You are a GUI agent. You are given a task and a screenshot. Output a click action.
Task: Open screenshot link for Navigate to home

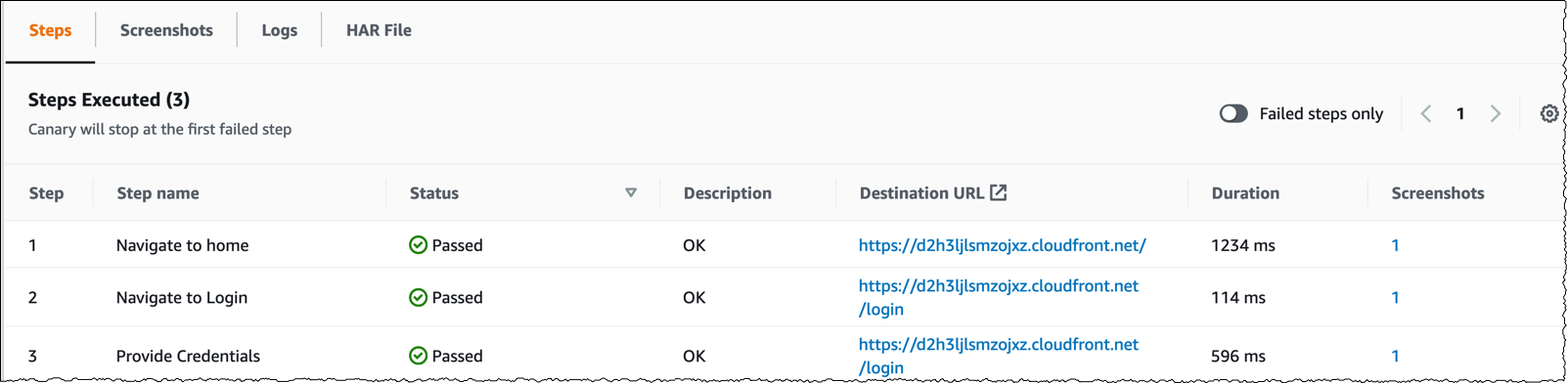tap(1395, 245)
